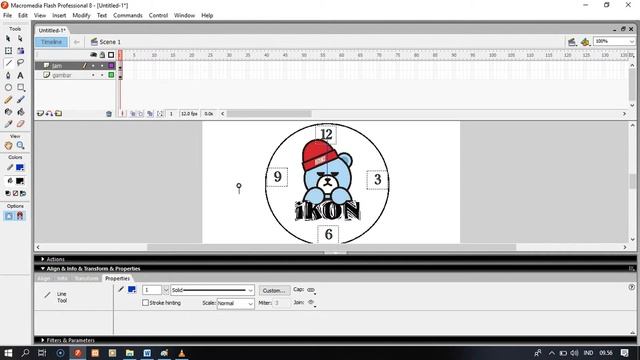Toggle Onion Skin in timeline
The height and width of the screenshot is (360, 640).
pos(133,114)
